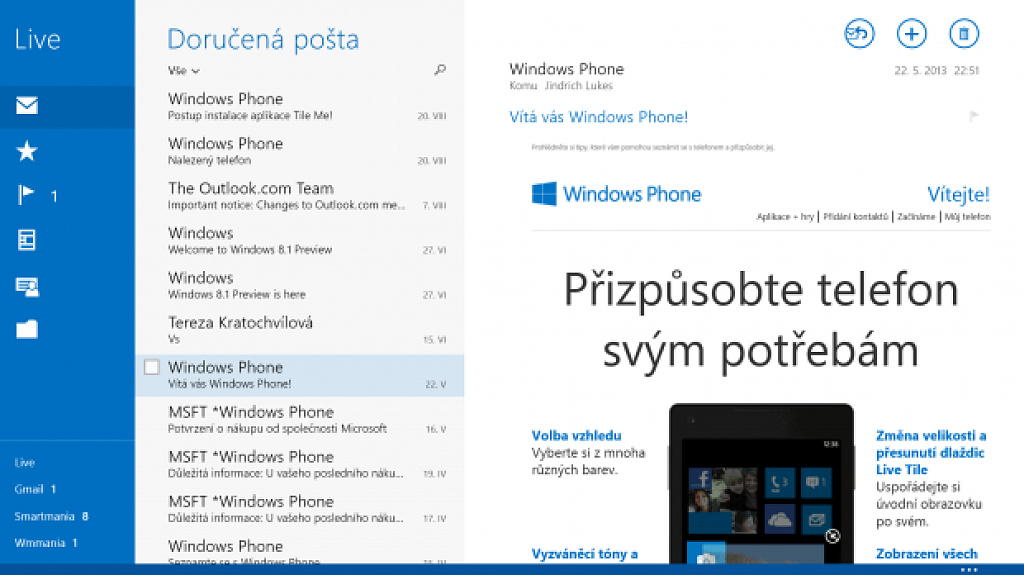Open the more options ellipsis at bottom
Image resolution: width=1024 pixels, height=575 pixels.
pyautogui.click(x=969, y=570)
